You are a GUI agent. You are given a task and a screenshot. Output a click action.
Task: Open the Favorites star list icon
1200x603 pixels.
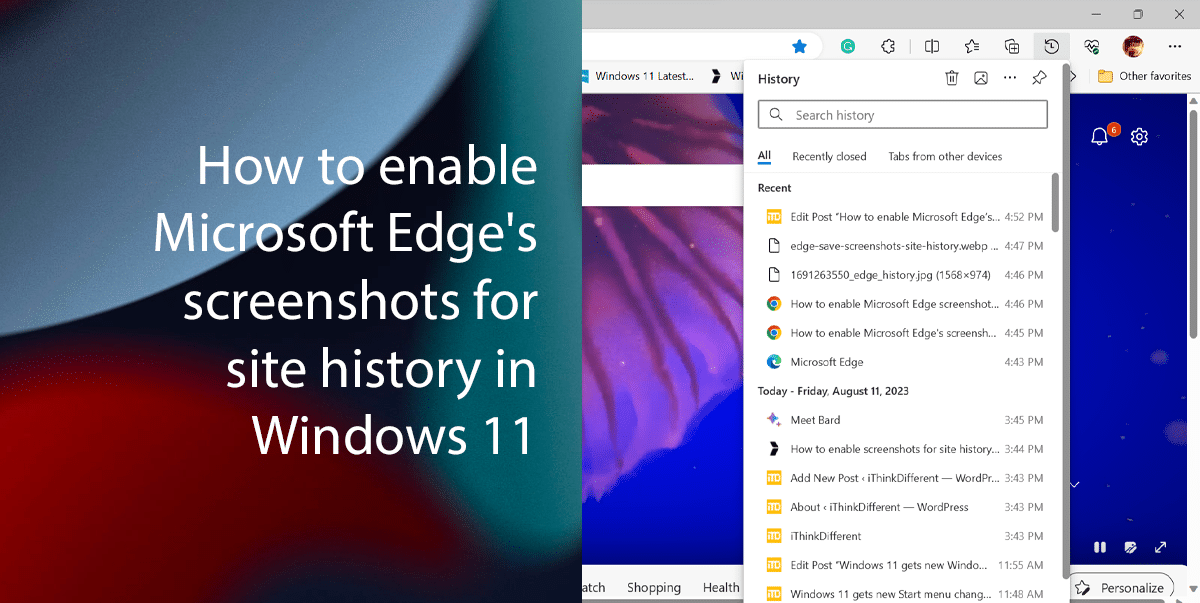tap(971, 46)
